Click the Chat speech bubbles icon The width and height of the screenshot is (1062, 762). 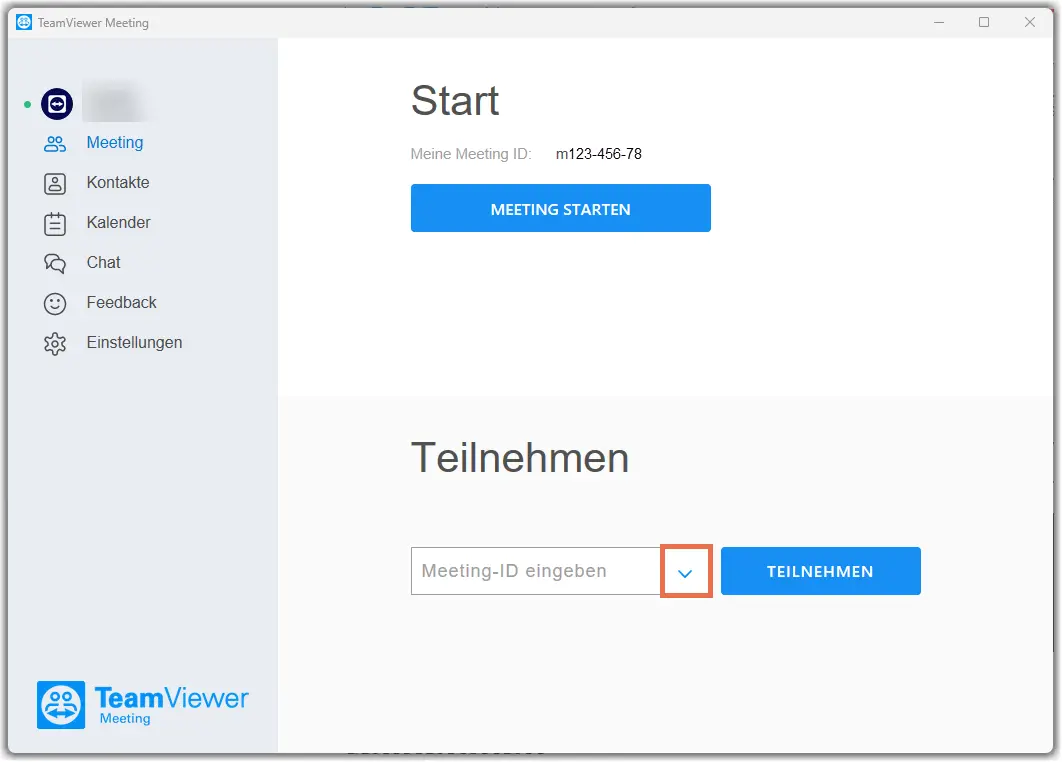pyautogui.click(x=55, y=263)
